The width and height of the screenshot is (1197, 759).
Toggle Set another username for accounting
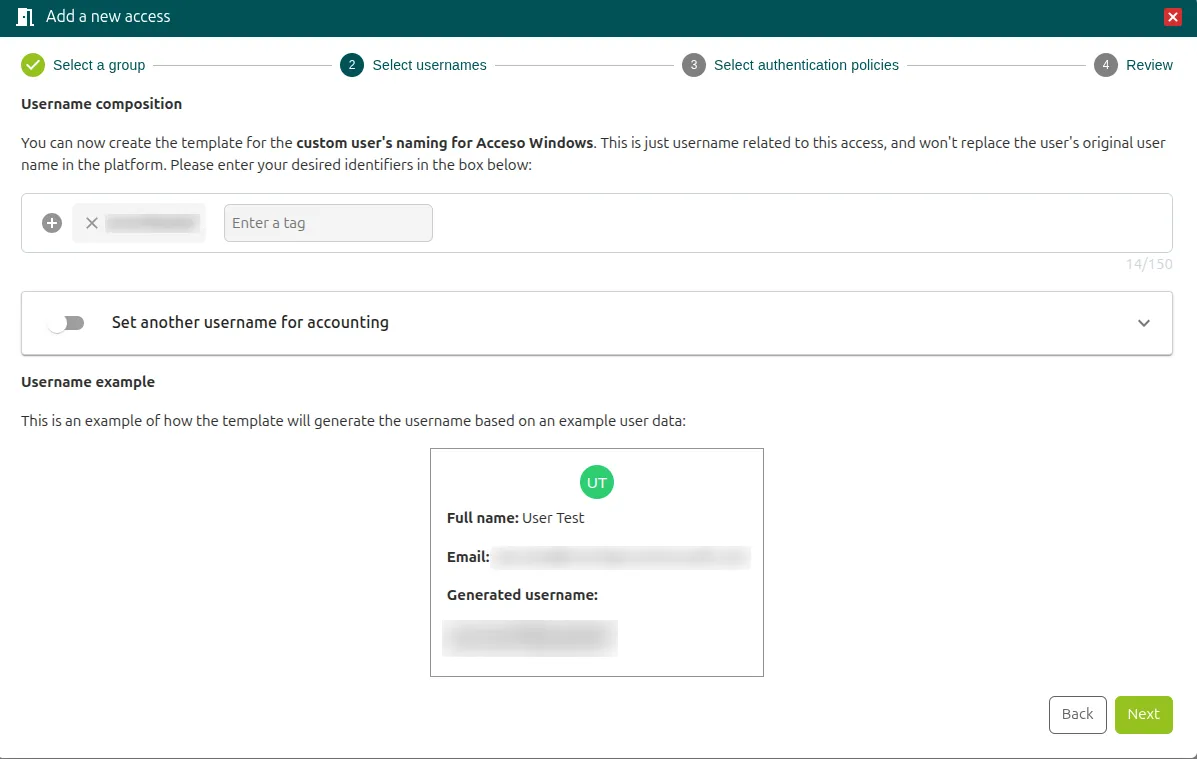pos(66,323)
